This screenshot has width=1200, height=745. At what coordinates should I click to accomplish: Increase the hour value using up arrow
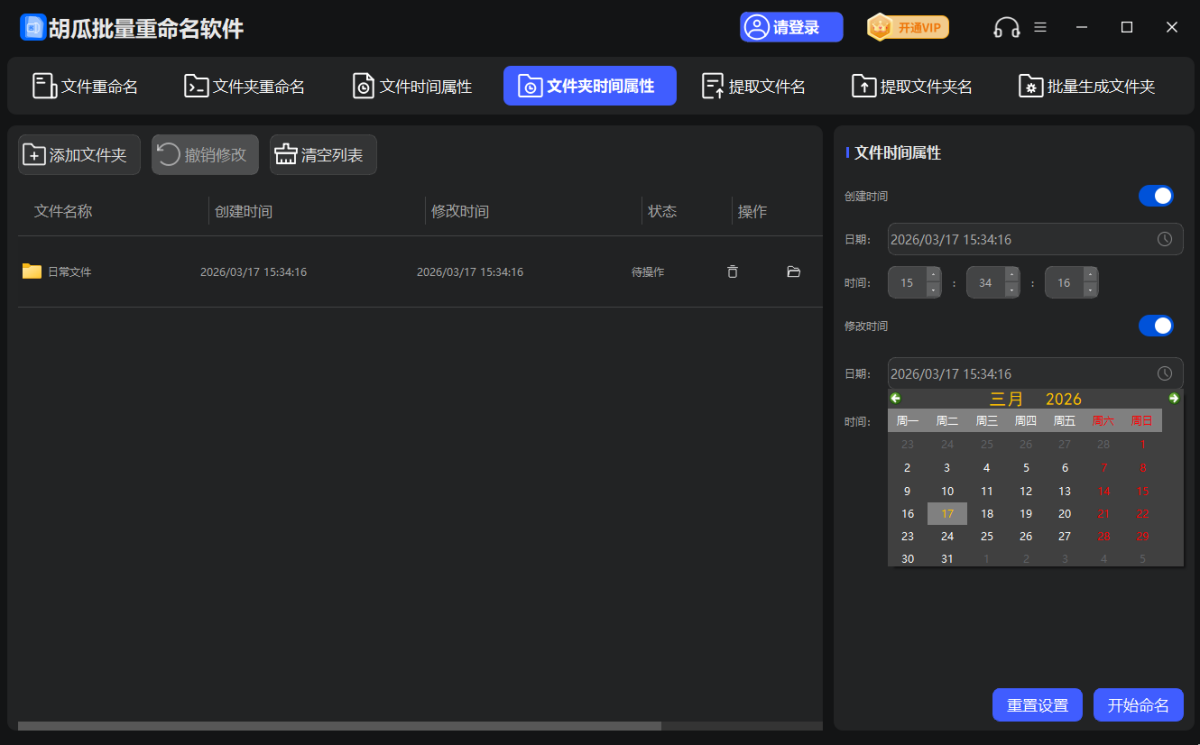pyautogui.click(x=933, y=275)
